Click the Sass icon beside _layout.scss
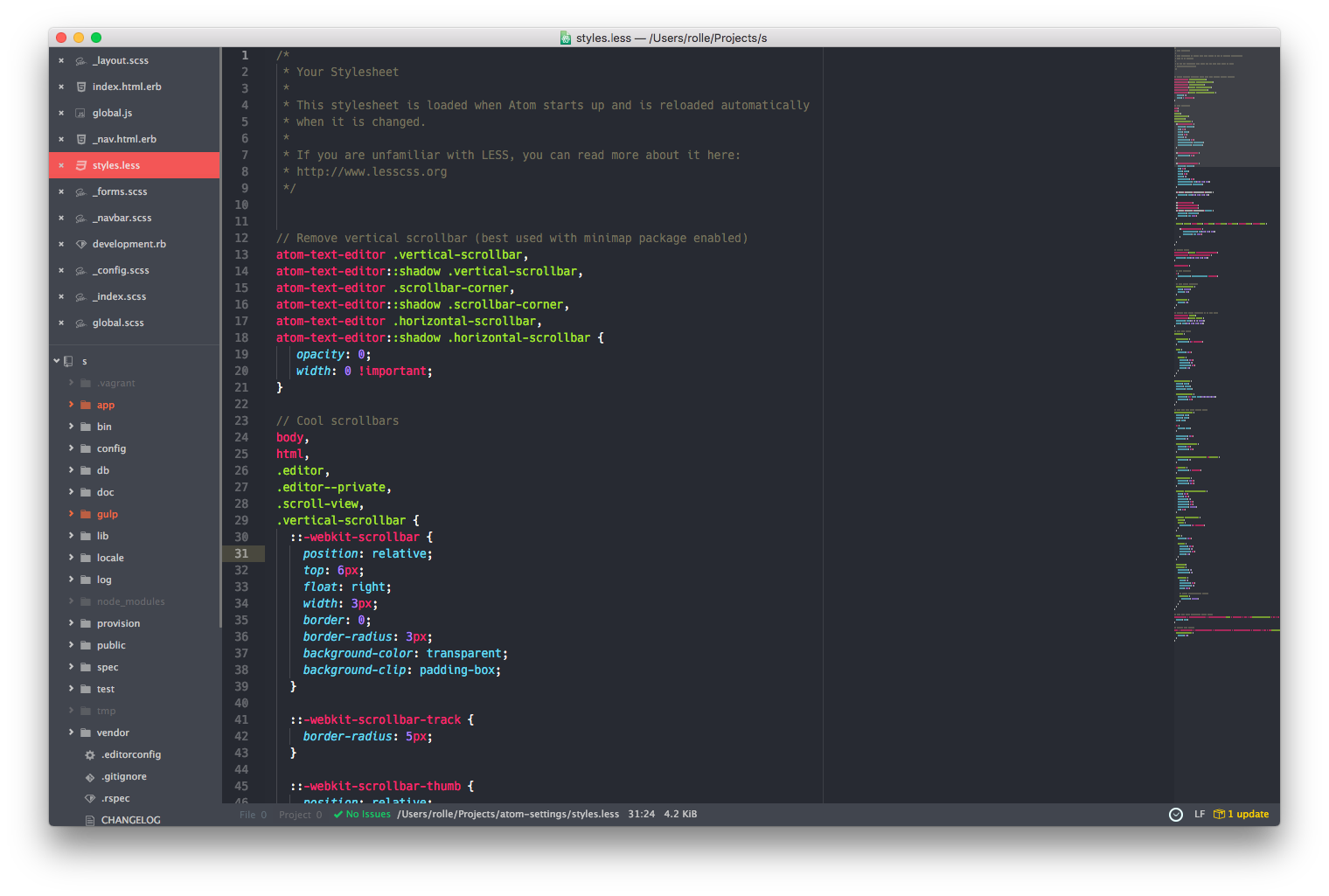Image resolution: width=1329 pixels, height=896 pixels. click(x=80, y=60)
